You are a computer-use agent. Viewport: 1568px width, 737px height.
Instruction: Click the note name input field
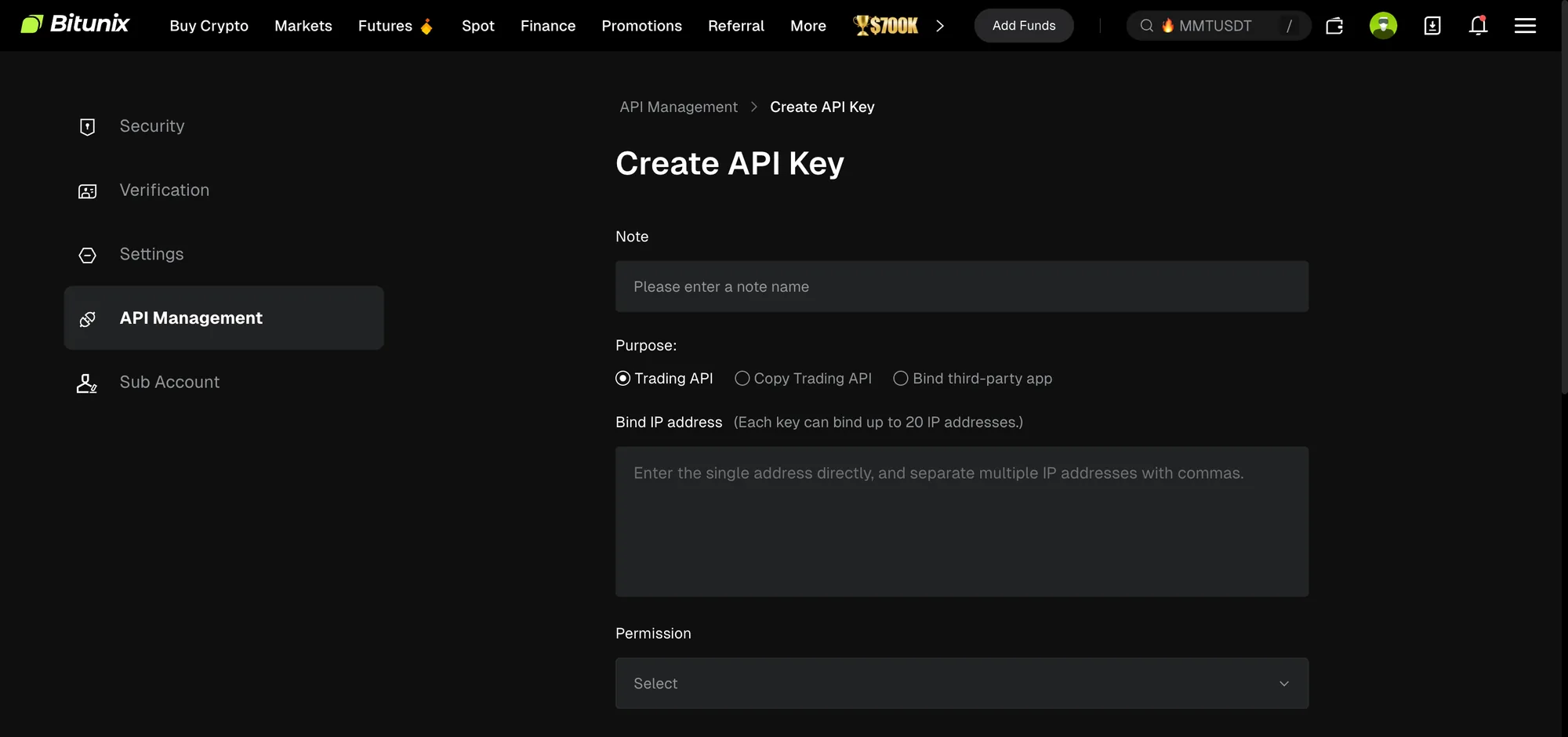[961, 286]
